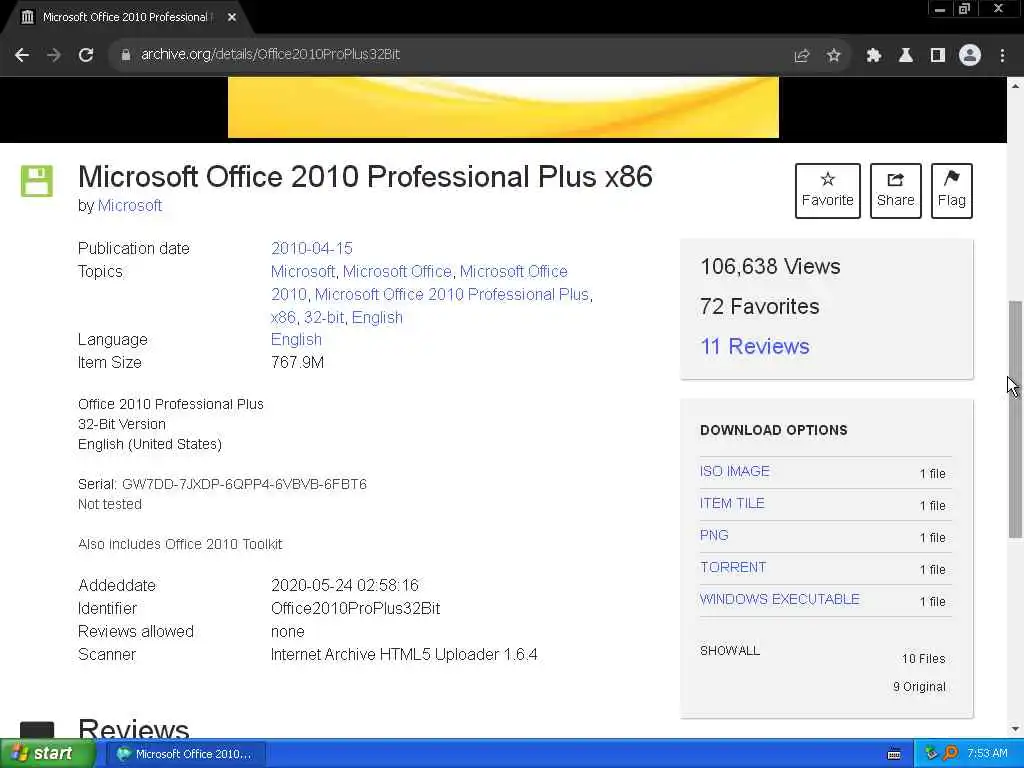1024x768 pixels.
Task: Open the ITEM TILE download option
Action: click(732, 504)
